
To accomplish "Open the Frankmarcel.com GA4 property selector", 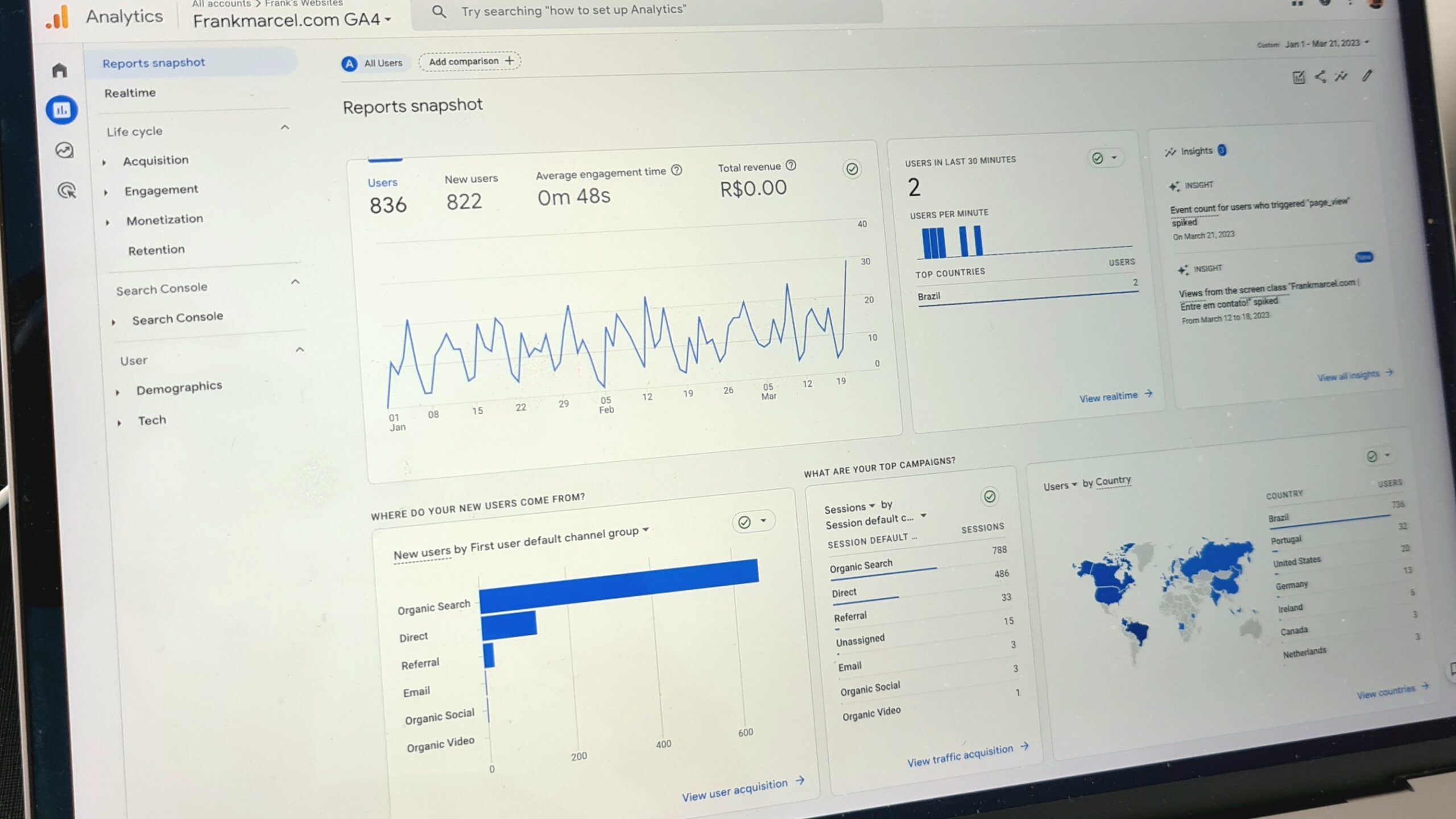I will click(292, 20).
